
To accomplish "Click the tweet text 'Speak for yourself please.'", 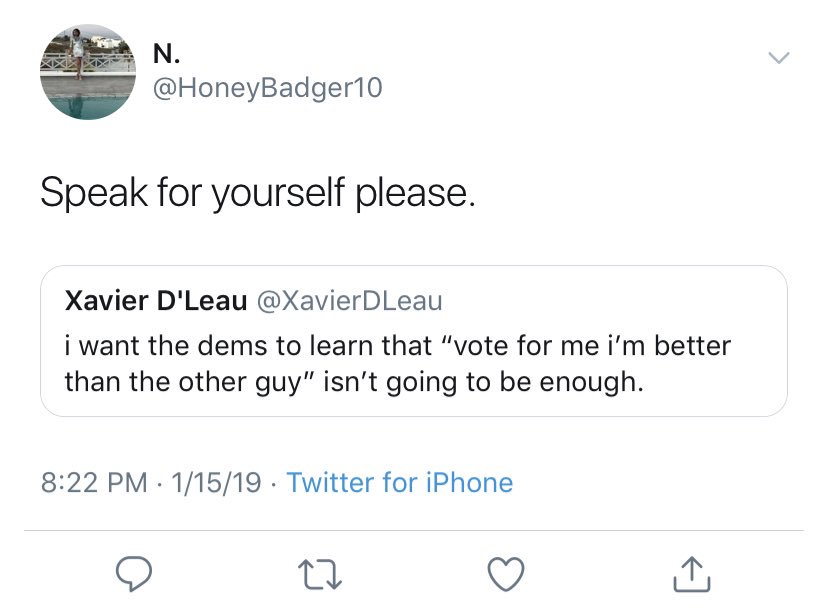I will pos(257,193).
